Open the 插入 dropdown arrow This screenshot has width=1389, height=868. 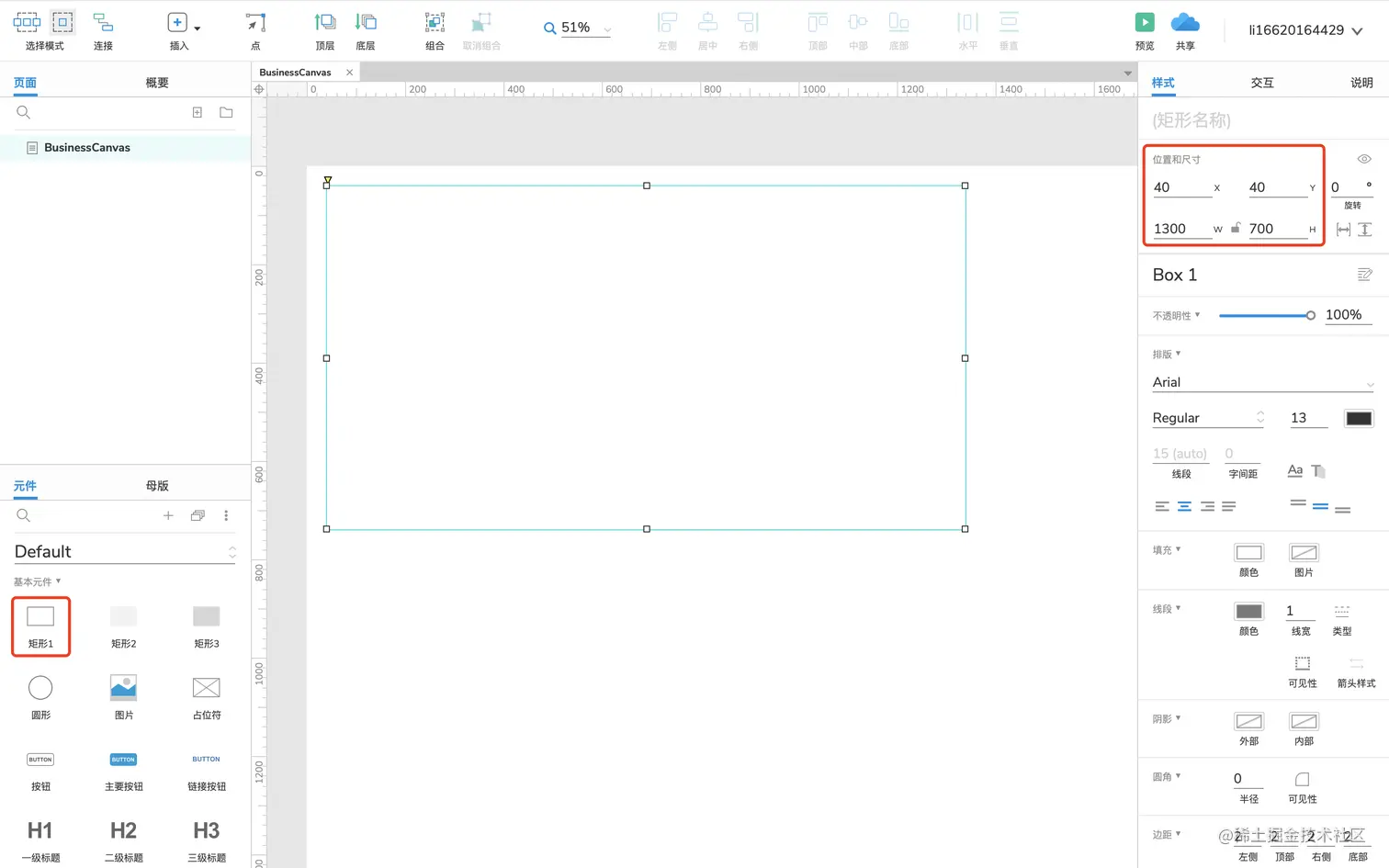[198, 28]
